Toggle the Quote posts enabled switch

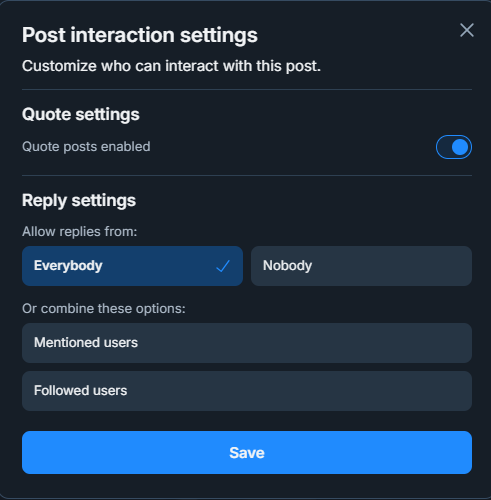(x=454, y=147)
